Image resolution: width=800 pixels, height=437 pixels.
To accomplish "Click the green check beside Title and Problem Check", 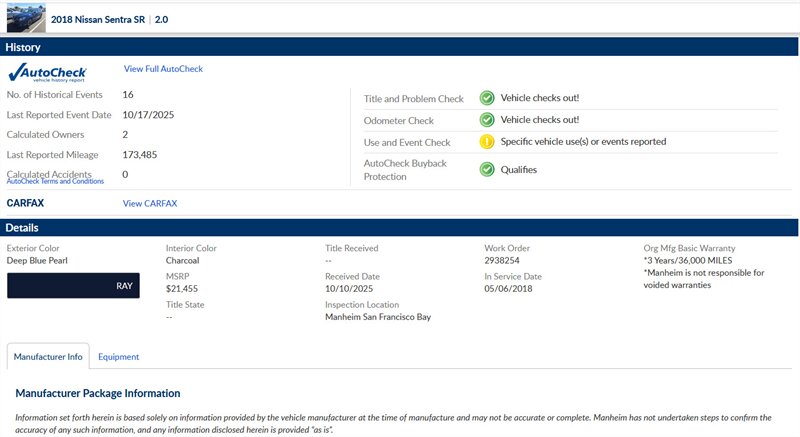I will 487,98.
